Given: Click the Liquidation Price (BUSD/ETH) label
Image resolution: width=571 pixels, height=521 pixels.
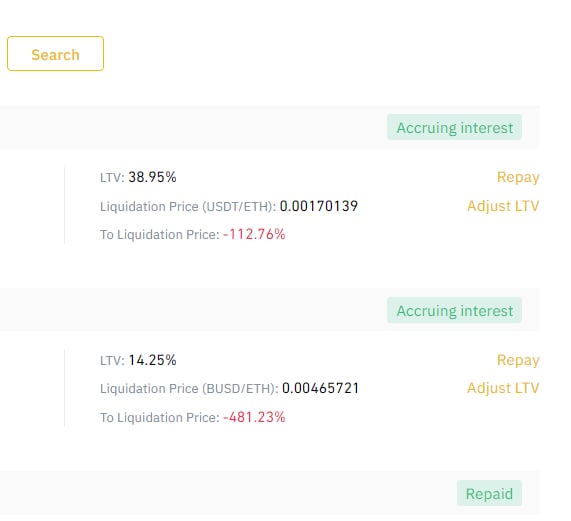Looking at the screenshot, I should point(189,388).
